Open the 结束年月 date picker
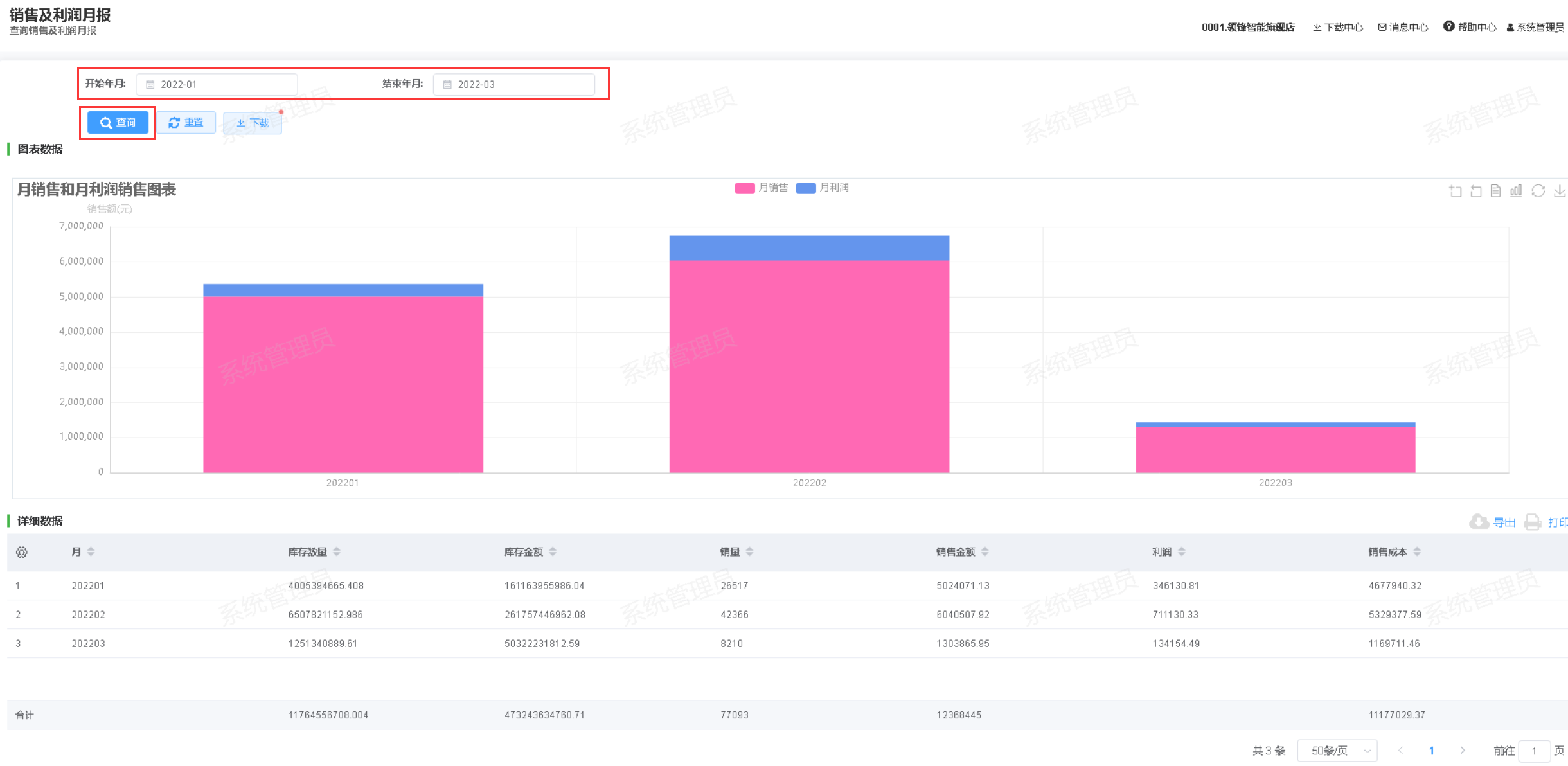Image resolution: width=1568 pixels, height=766 pixels. click(x=513, y=84)
